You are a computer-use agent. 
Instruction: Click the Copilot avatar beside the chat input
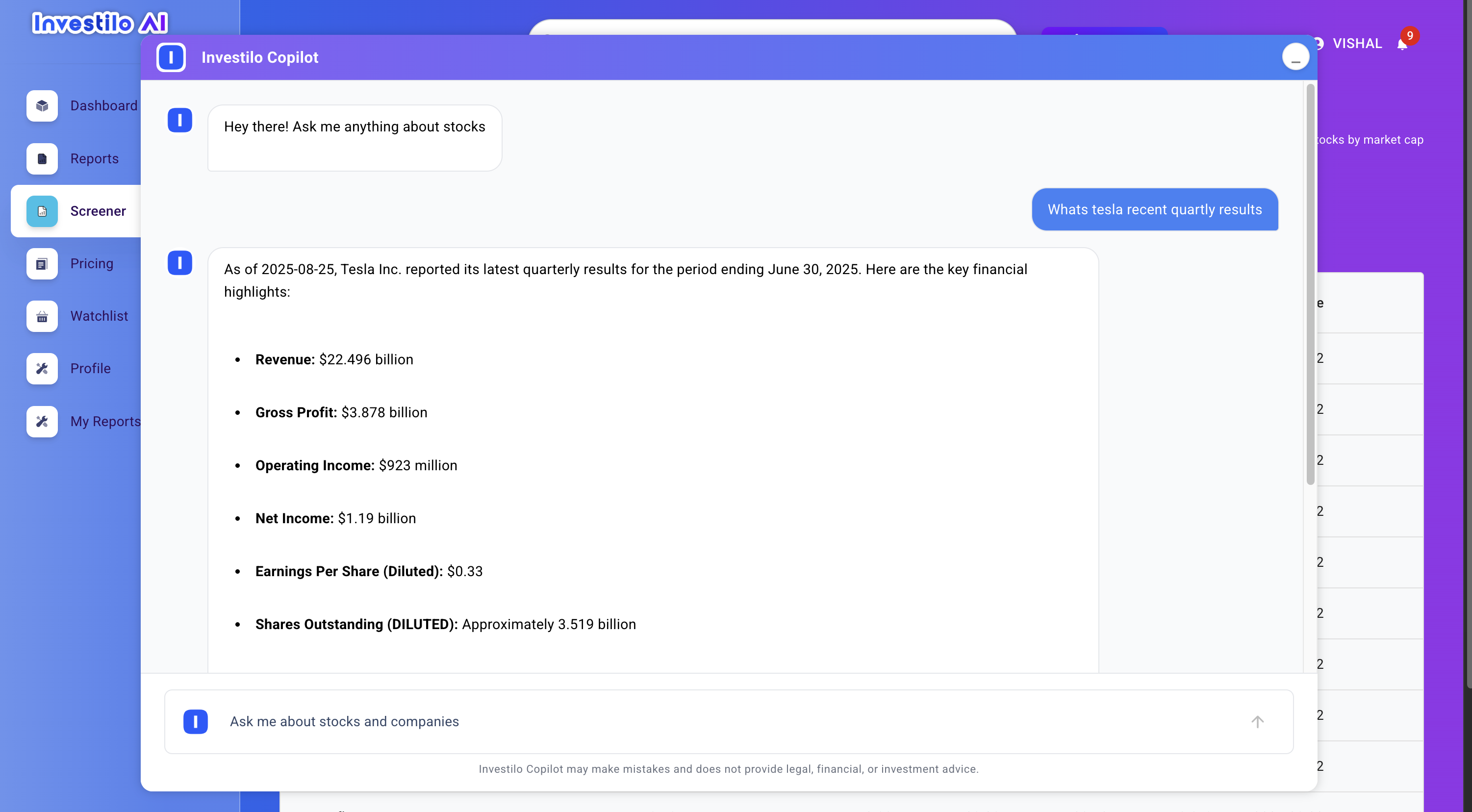pyautogui.click(x=196, y=722)
